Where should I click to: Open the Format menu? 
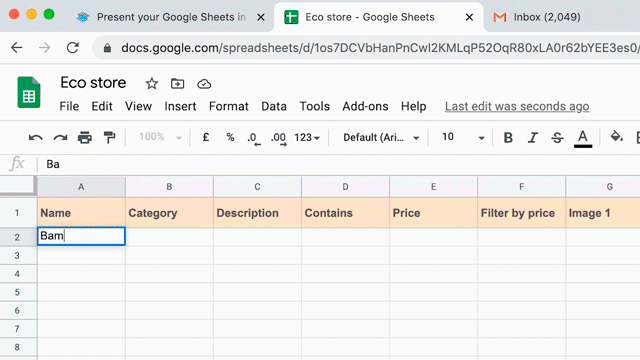229,107
